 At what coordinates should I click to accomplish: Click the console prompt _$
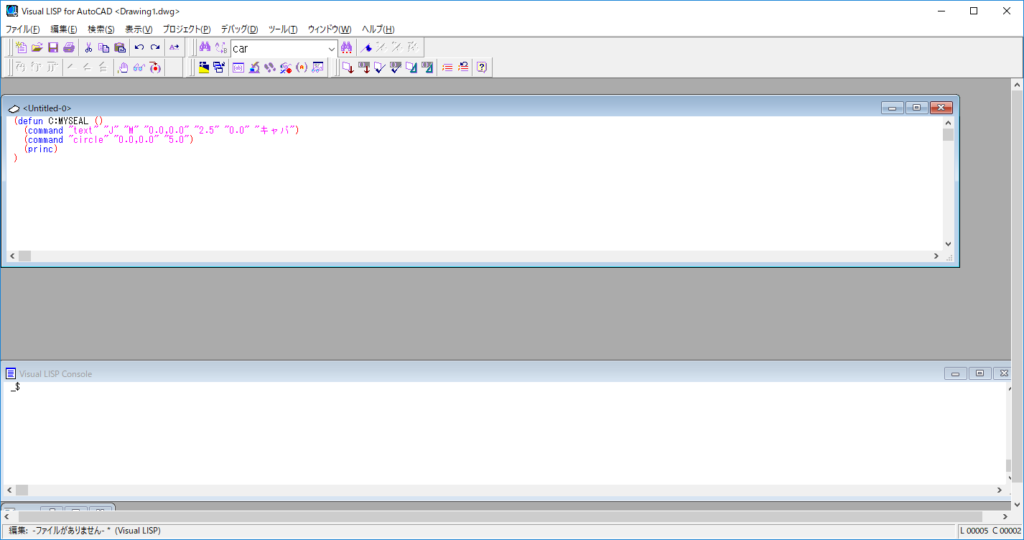[x=15, y=387]
